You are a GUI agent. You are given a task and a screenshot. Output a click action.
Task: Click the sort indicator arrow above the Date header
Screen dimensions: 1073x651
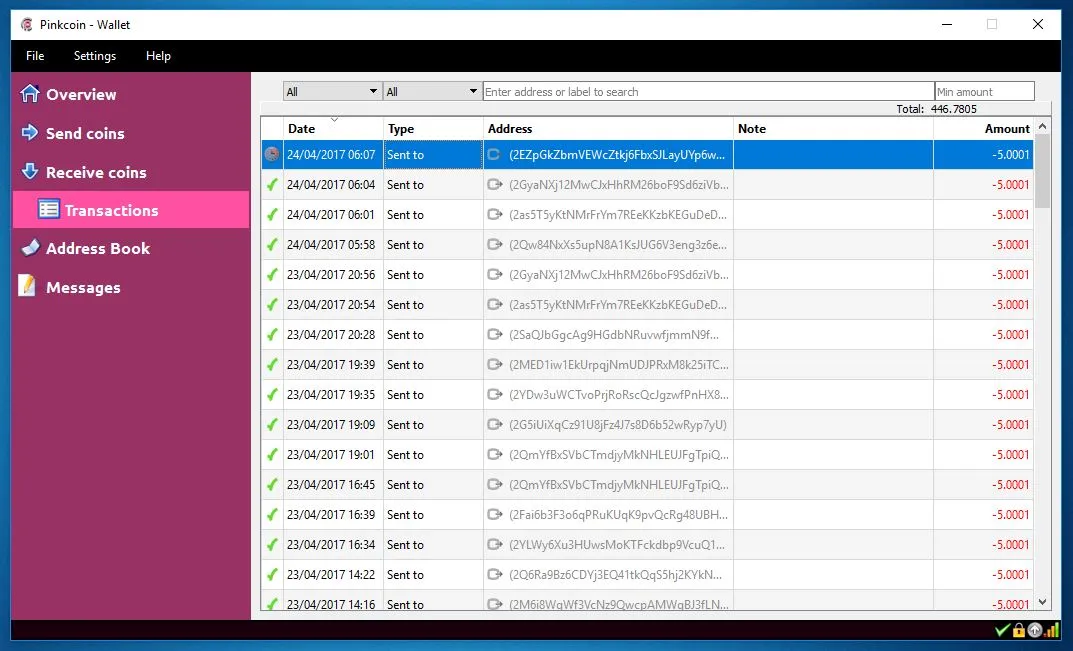click(334, 120)
